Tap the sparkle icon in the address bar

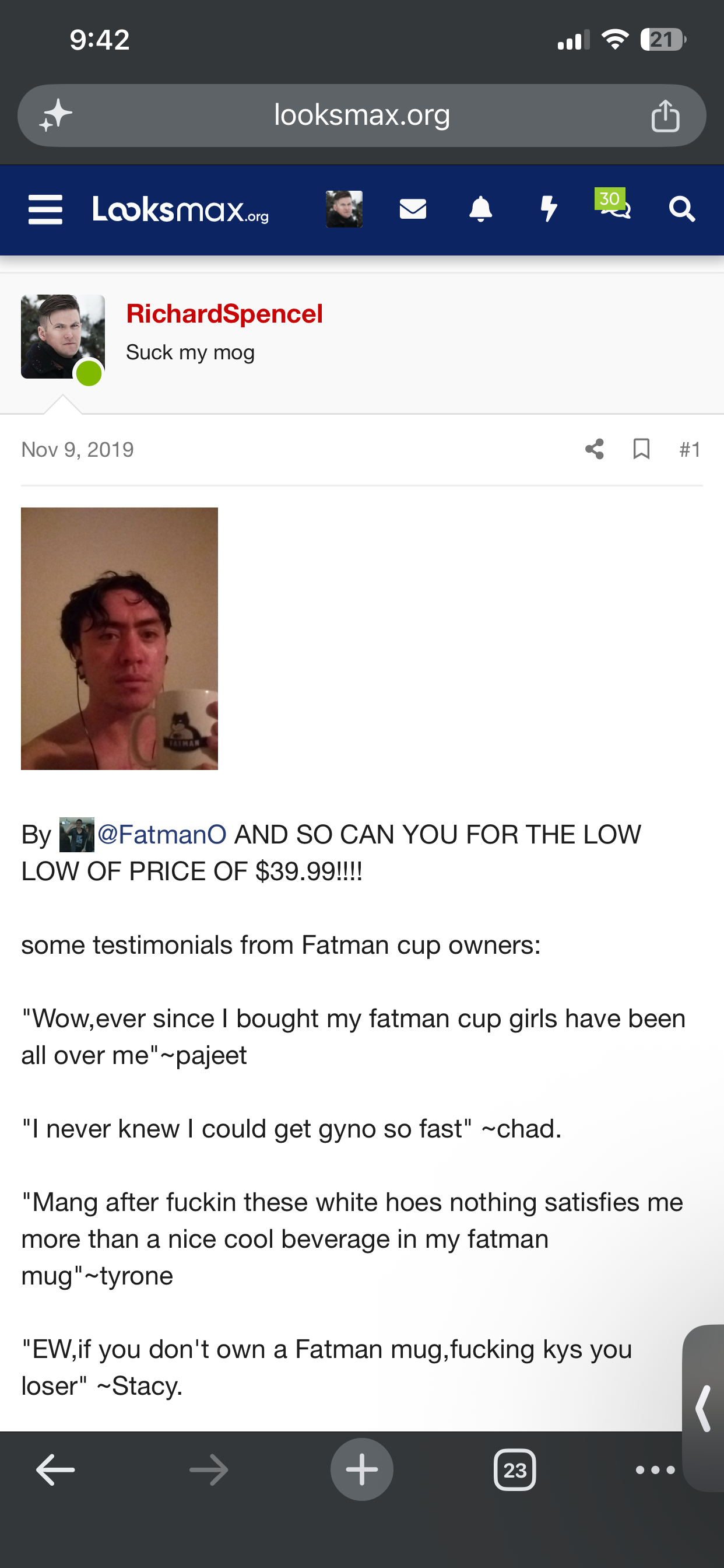55,115
